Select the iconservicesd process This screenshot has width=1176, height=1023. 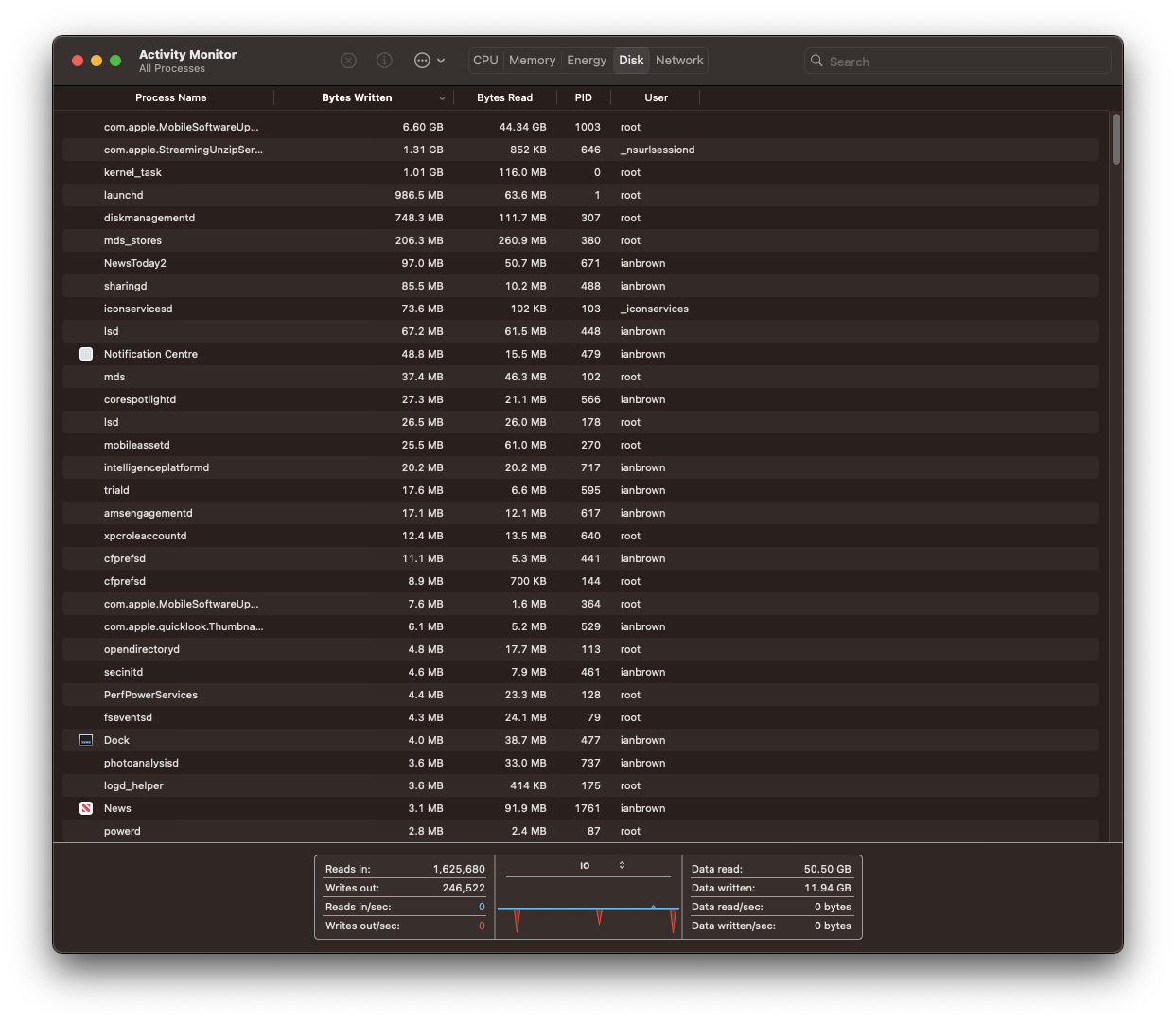pyautogui.click(x=581, y=309)
